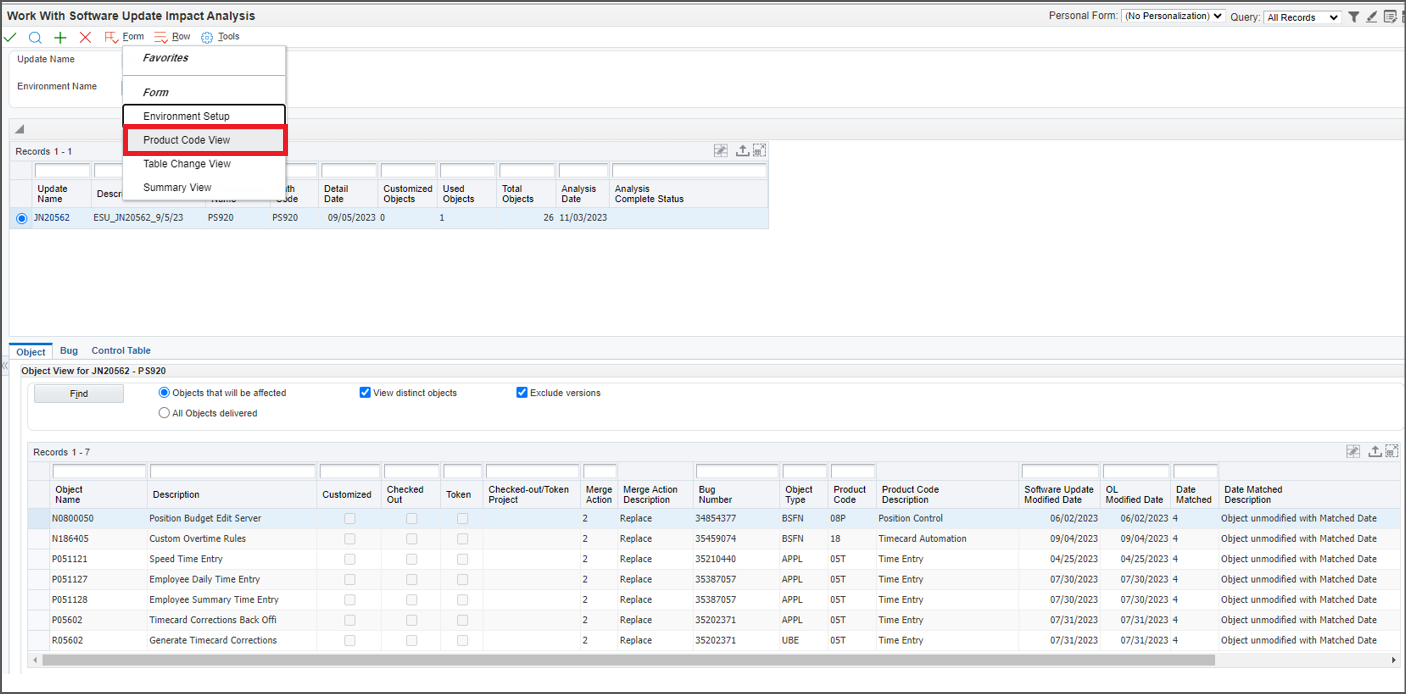Screen dimensions: 1406x694
Task: Select the JN20562 row radio button
Action: [22, 218]
